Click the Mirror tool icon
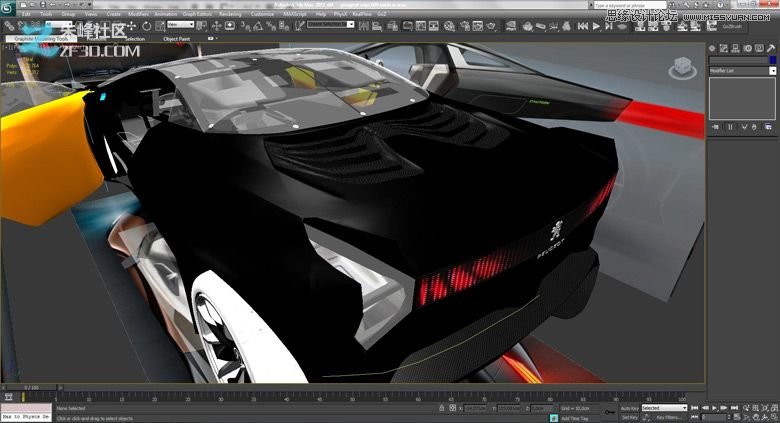The width and height of the screenshot is (780, 423). point(364,26)
